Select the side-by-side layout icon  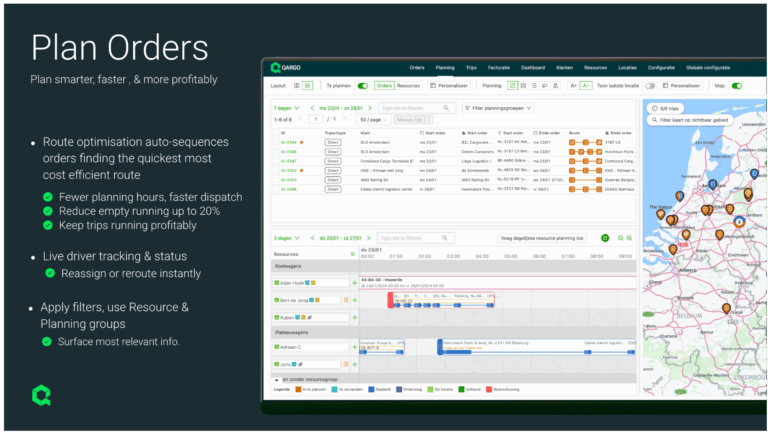pyautogui.click(x=297, y=86)
